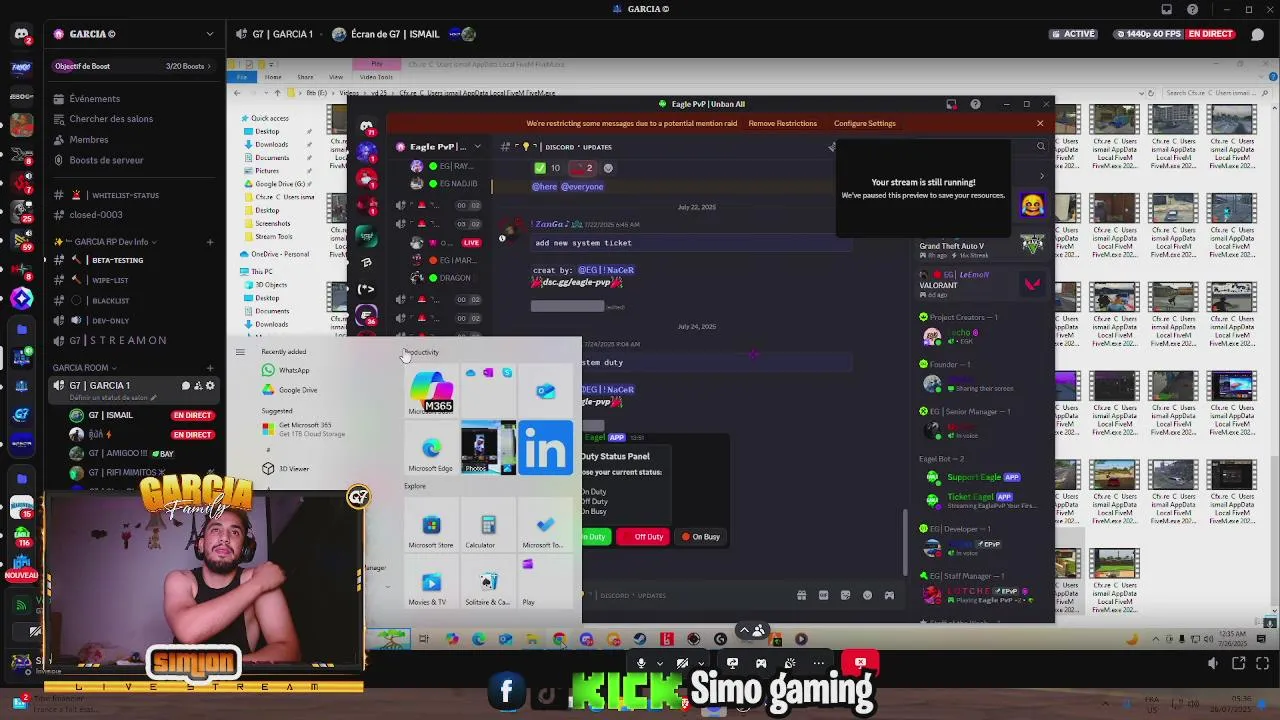Click Chrome icon on the streamed taskbar
This screenshot has width=1280, height=720.
(559, 640)
